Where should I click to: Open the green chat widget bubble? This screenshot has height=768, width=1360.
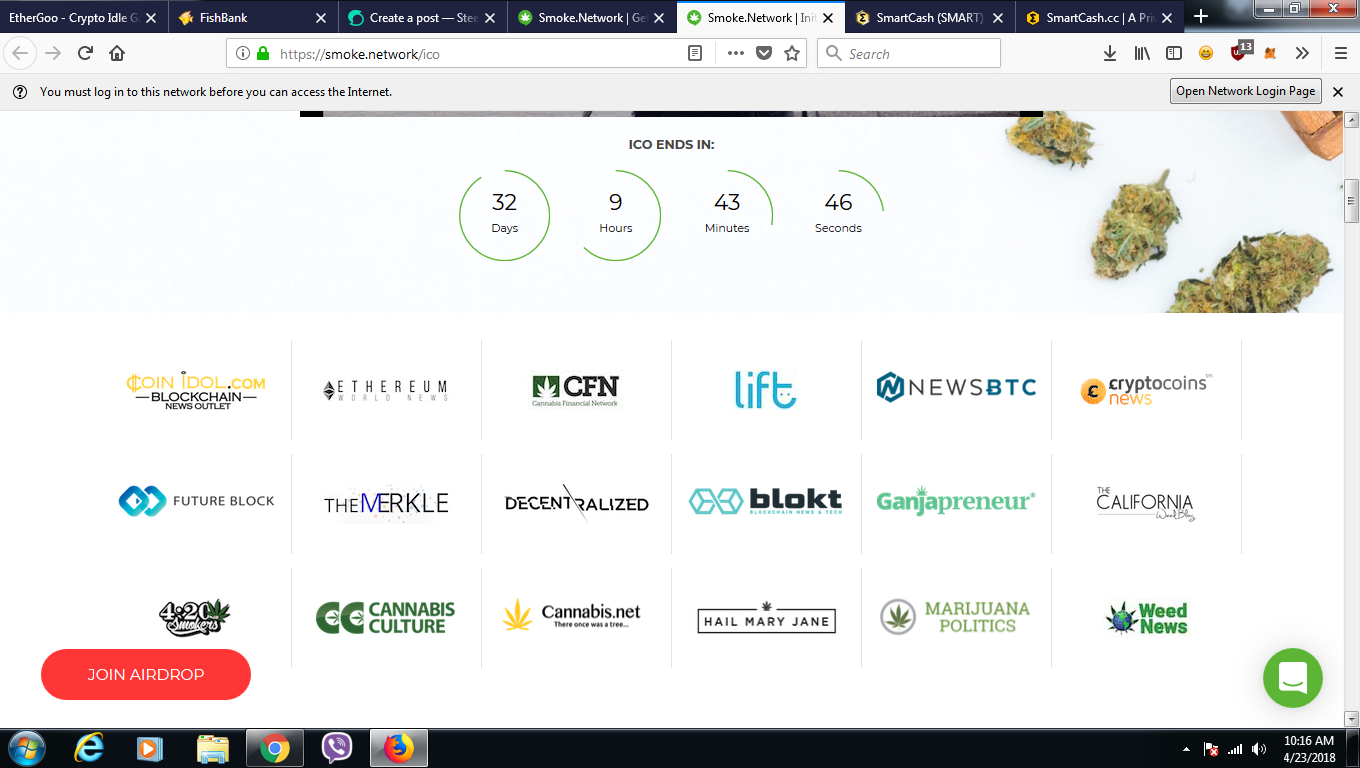pos(1293,678)
